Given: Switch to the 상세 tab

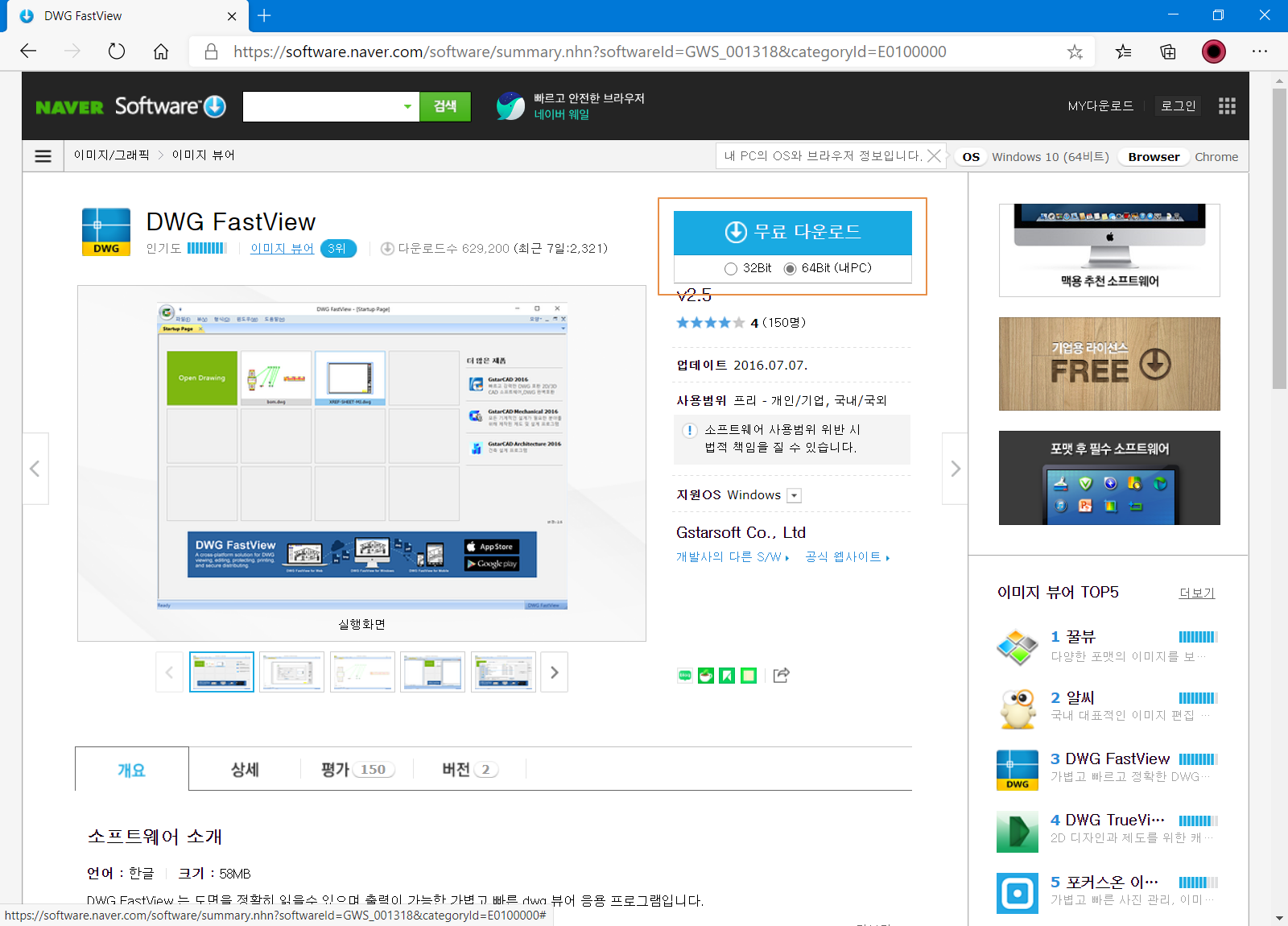Looking at the screenshot, I should [245, 770].
